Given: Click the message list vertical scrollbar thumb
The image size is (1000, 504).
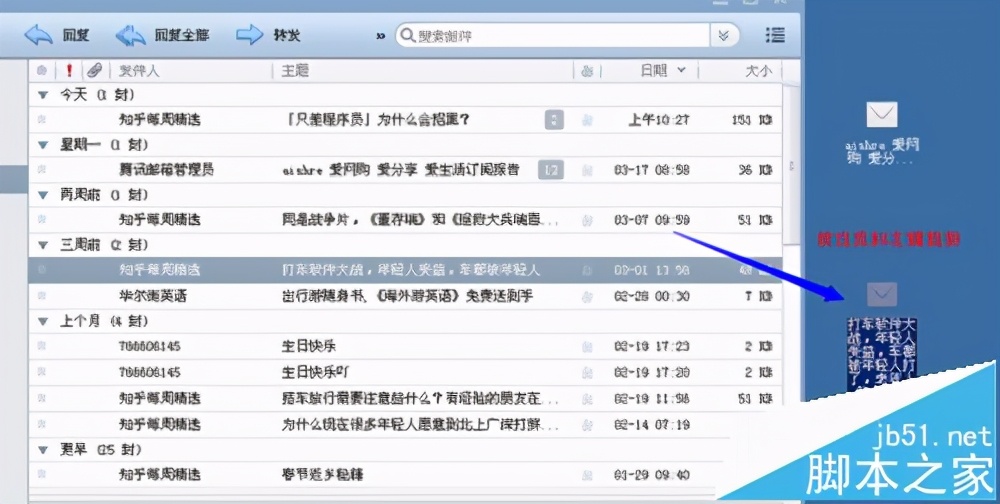Looking at the screenshot, I should click(x=791, y=166).
